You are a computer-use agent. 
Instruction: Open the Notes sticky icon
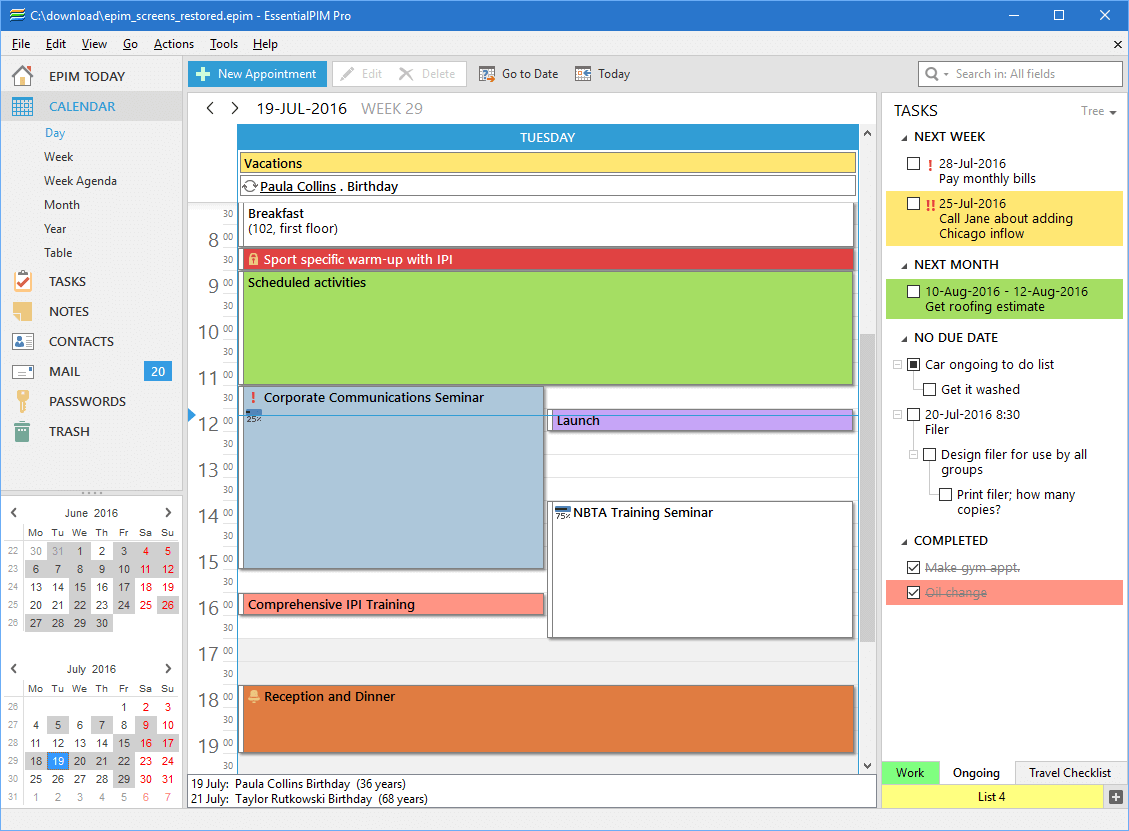pos(23,311)
